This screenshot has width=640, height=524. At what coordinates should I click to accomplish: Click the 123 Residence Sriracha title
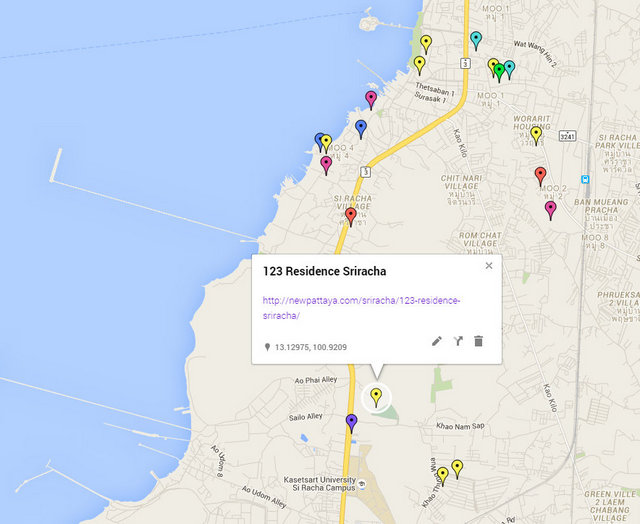pyautogui.click(x=324, y=271)
